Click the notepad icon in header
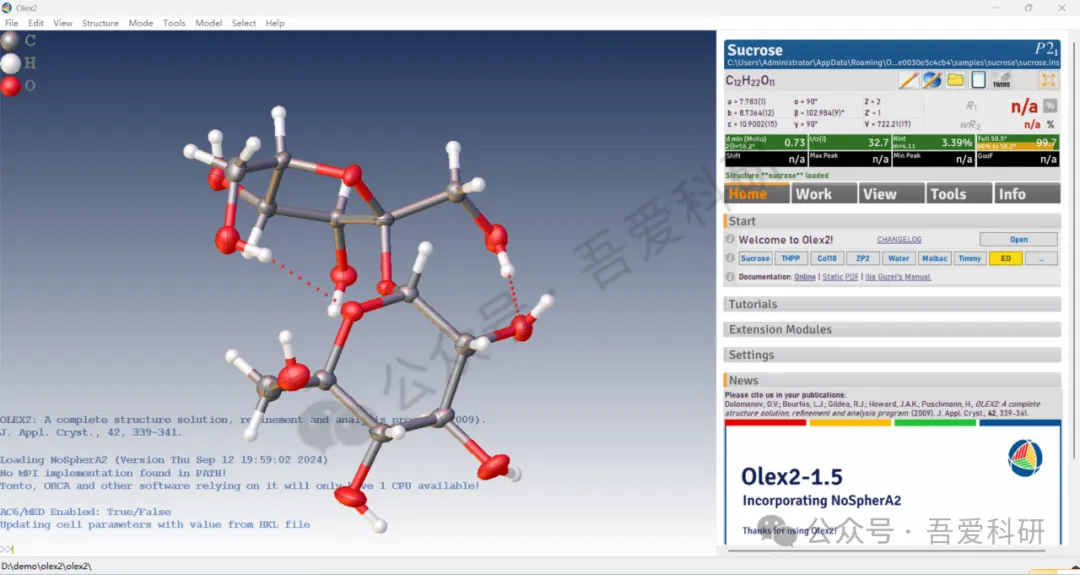Screen dimensions: 1080x575 point(979,81)
